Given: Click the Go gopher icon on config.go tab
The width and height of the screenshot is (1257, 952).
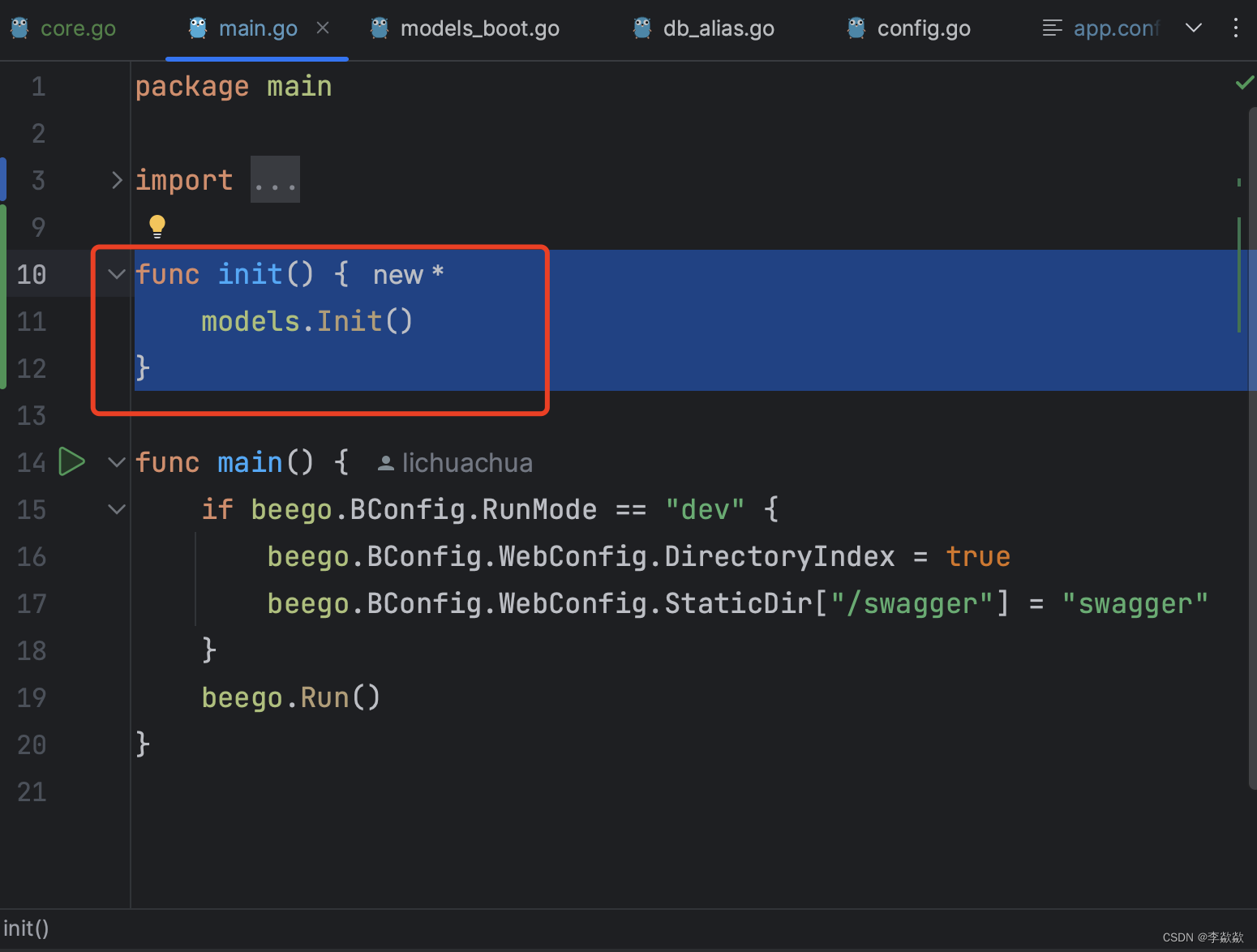Looking at the screenshot, I should point(855,28).
